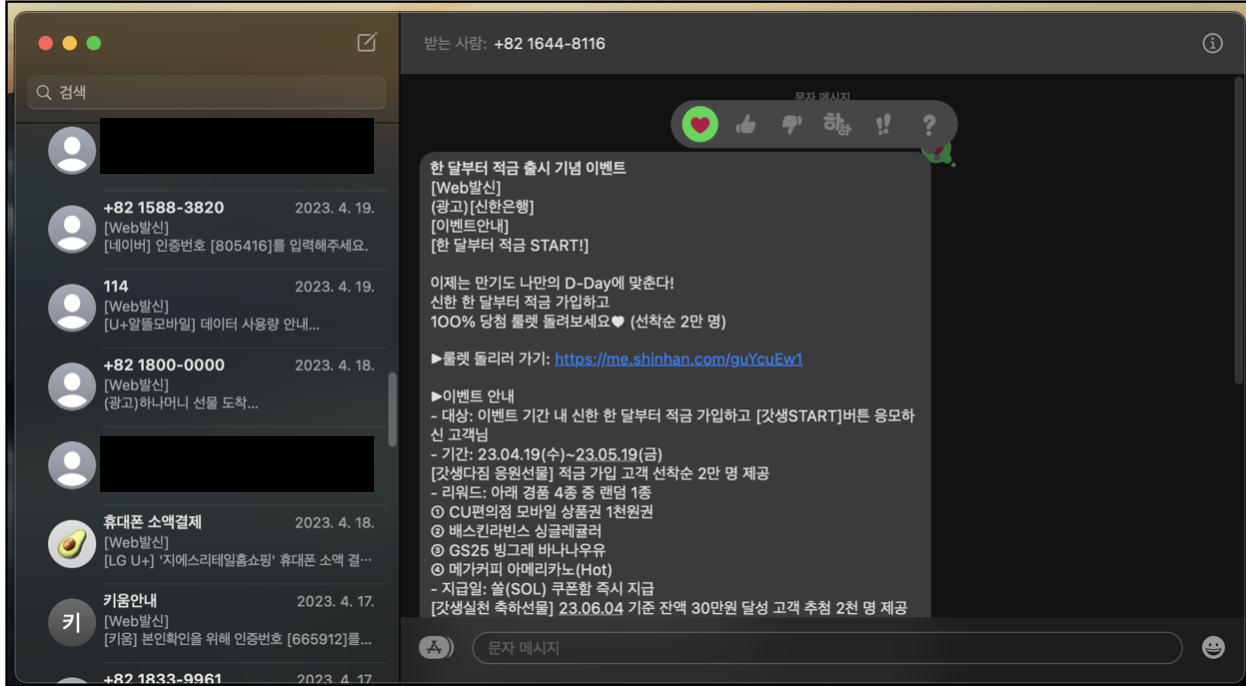React with the thumbs down tapback
This screenshot has width=1246, height=686.
coord(791,125)
